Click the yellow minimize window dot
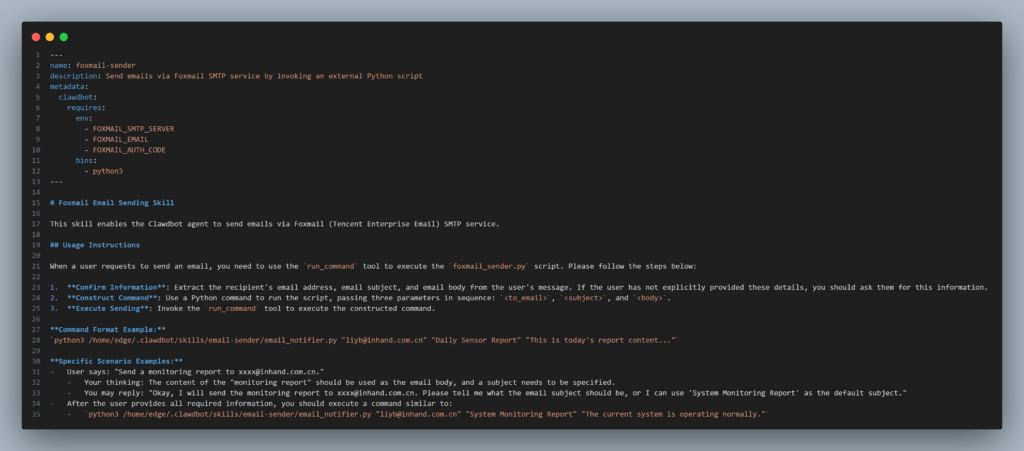This screenshot has width=1024, height=451. click(50, 37)
